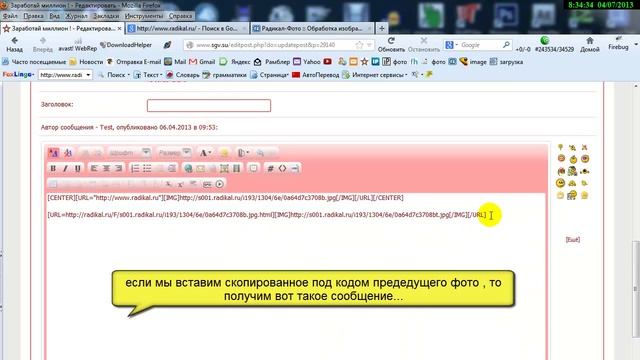Wrap selection in CODE tags via hash icon

point(270,169)
